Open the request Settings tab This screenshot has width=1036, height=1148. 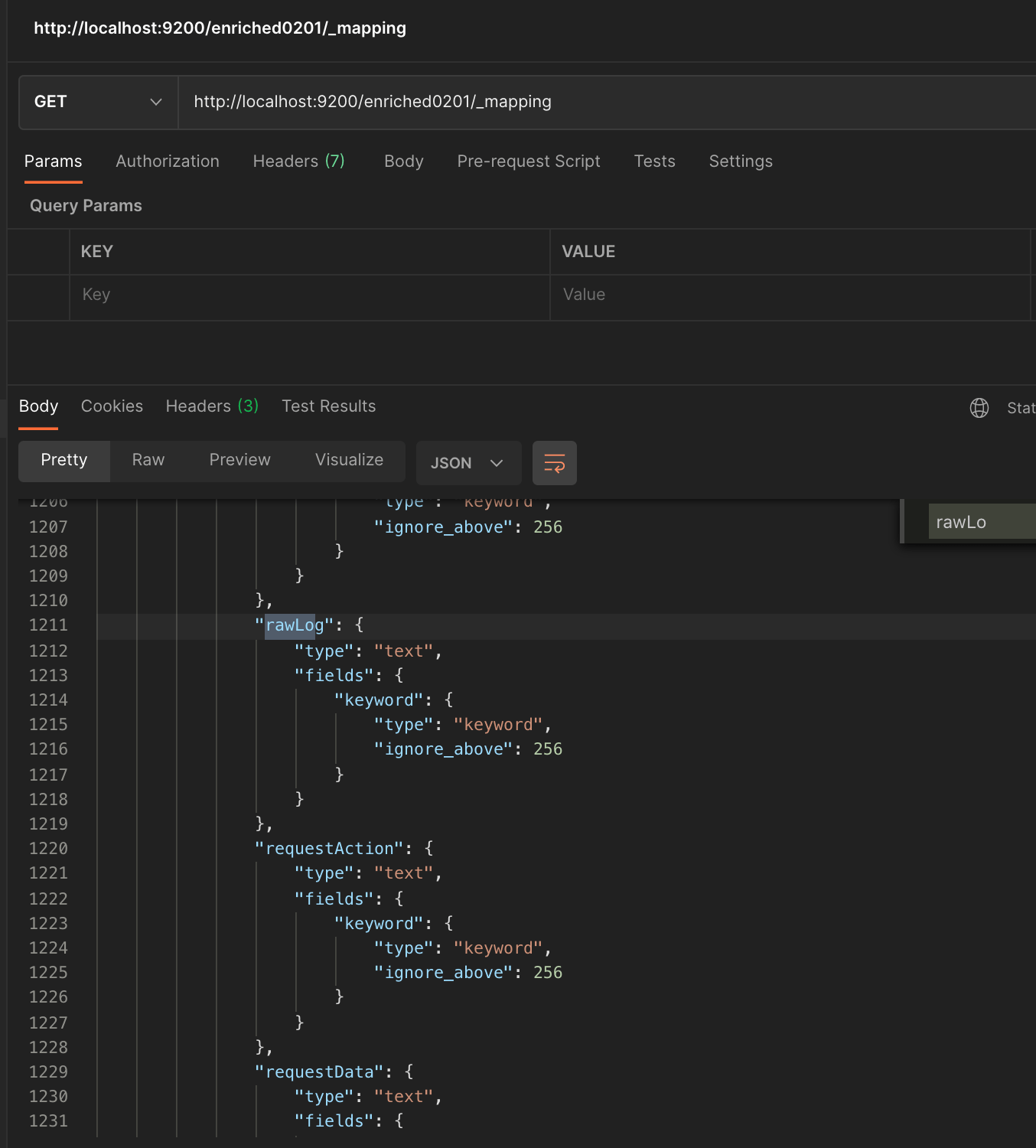[x=740, y=161]
